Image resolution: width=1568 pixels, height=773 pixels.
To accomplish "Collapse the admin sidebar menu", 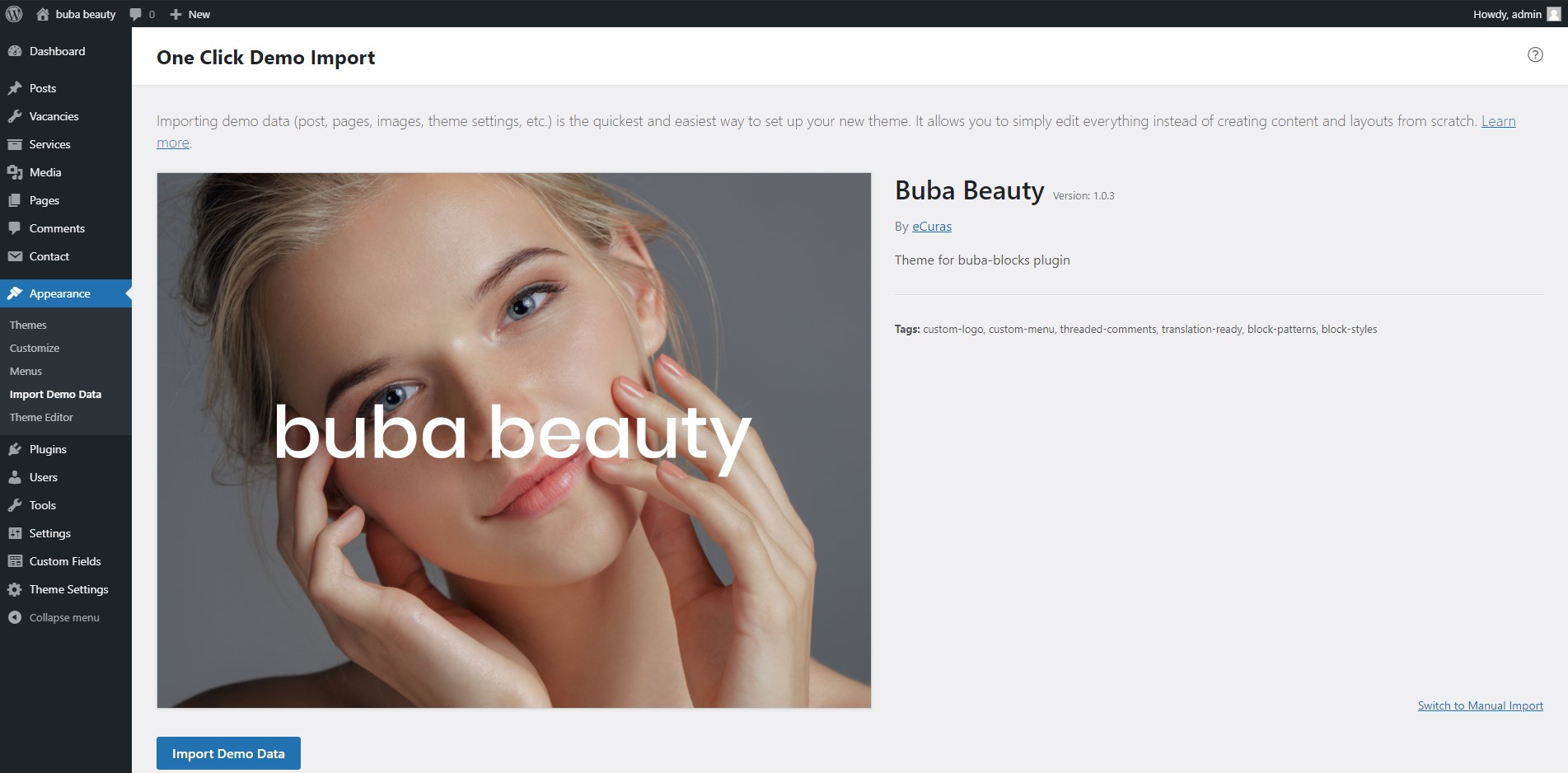I will click(54, 617).
